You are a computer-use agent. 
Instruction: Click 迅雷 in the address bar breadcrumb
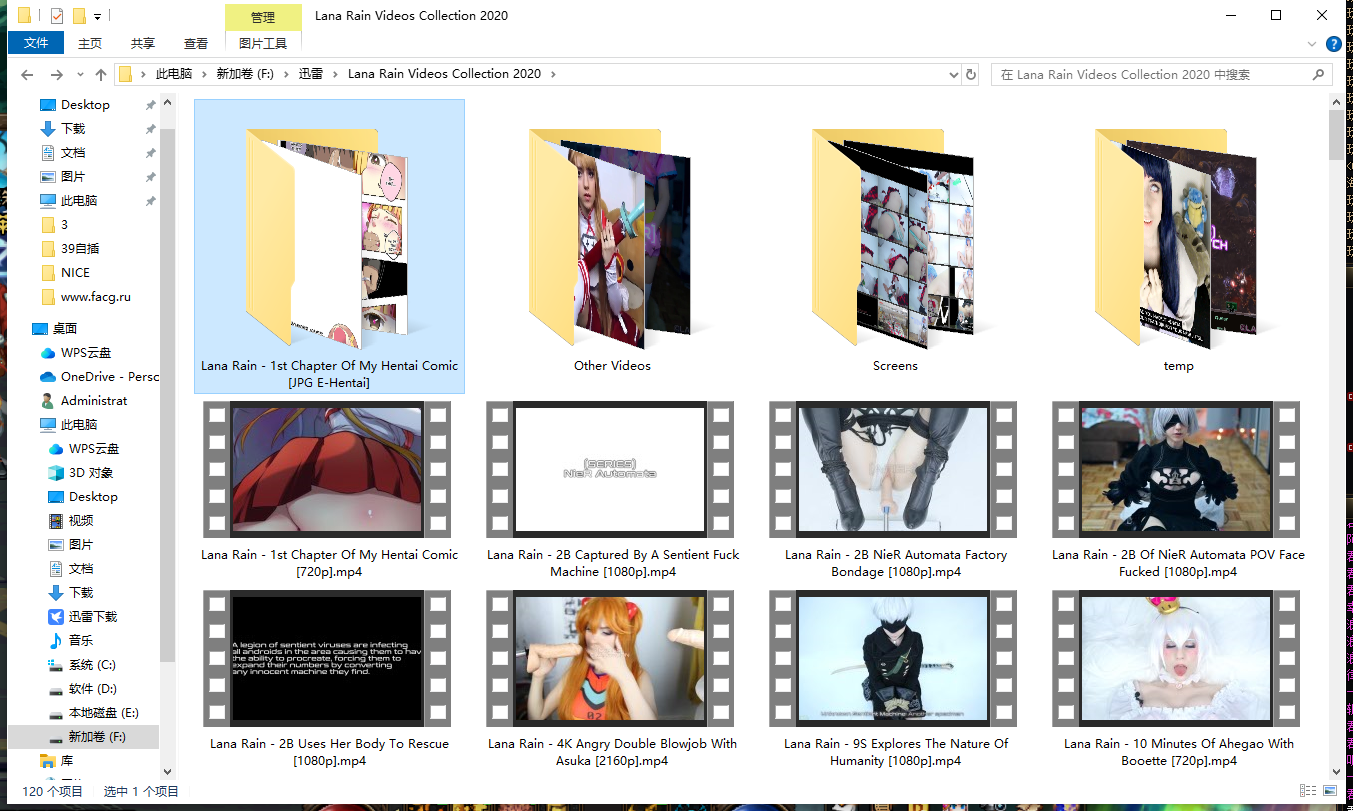point(311,74)
